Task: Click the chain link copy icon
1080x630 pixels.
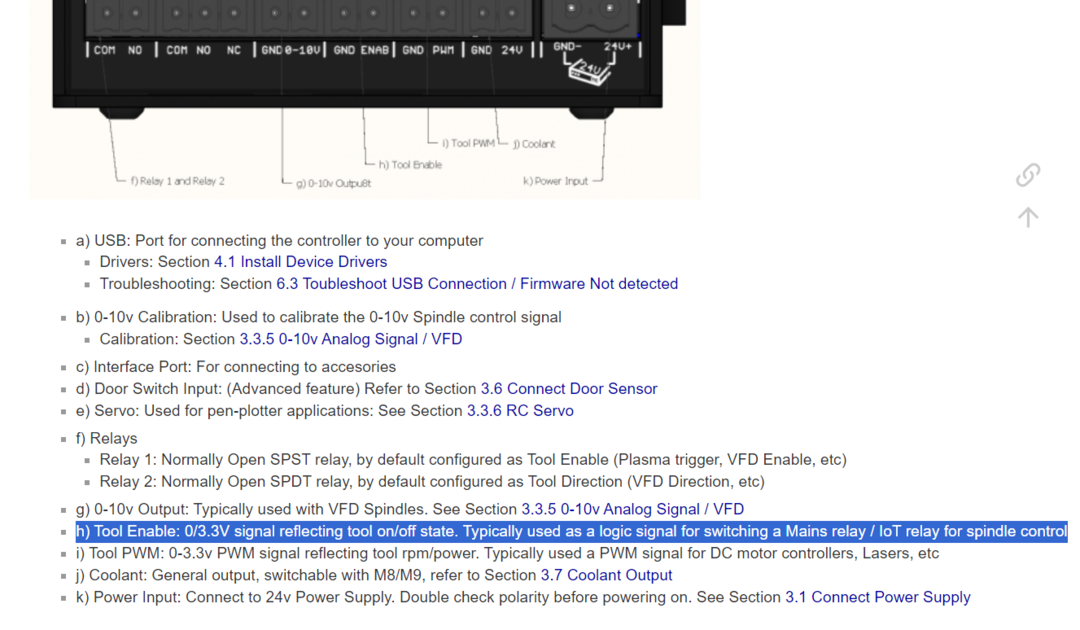Action: [1028, 175]
